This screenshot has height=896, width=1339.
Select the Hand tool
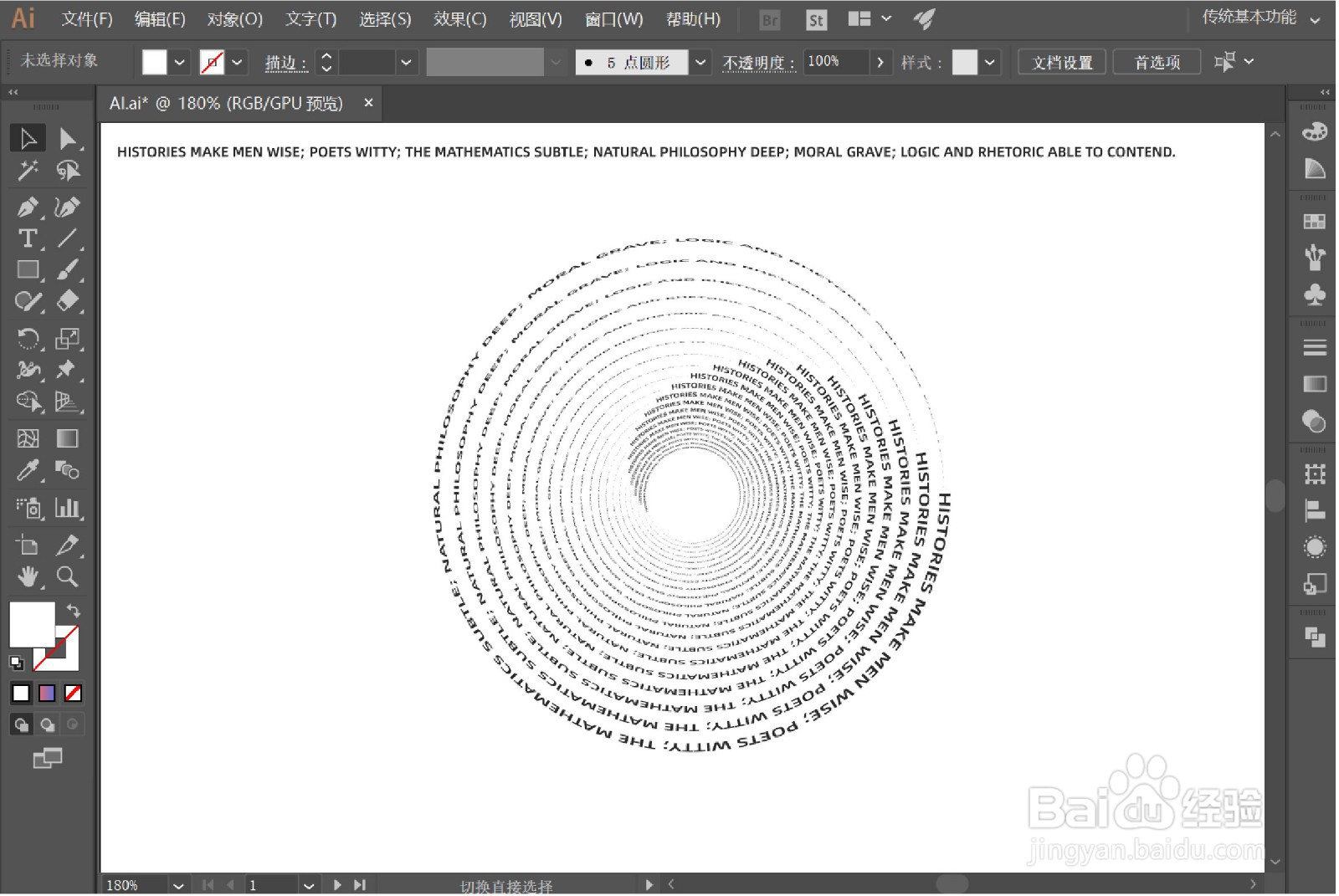[28, 576]
